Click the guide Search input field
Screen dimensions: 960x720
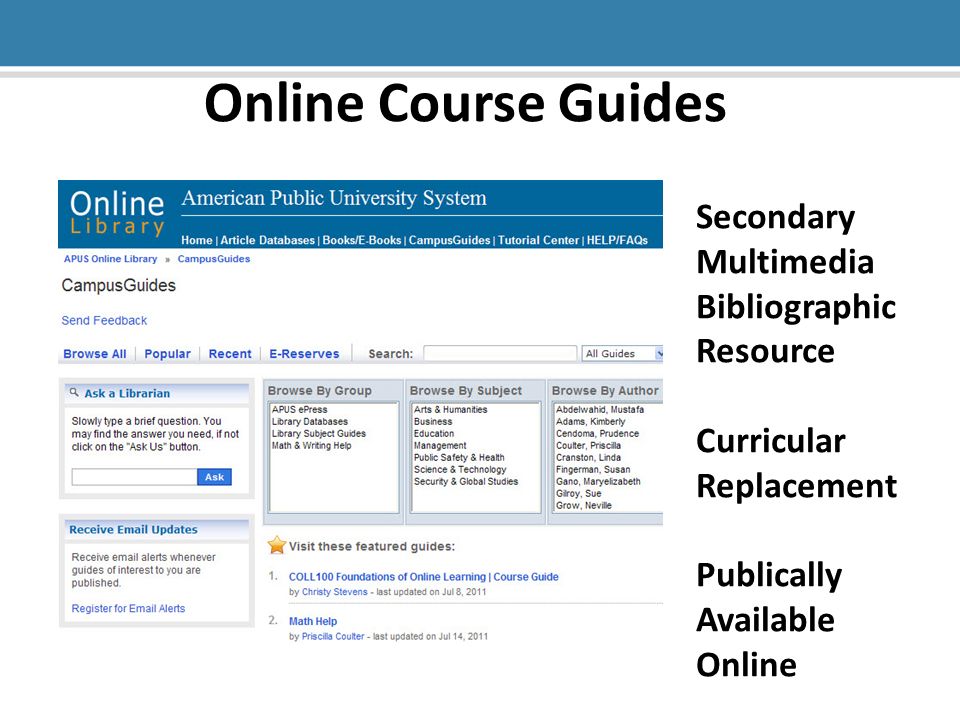500,354
